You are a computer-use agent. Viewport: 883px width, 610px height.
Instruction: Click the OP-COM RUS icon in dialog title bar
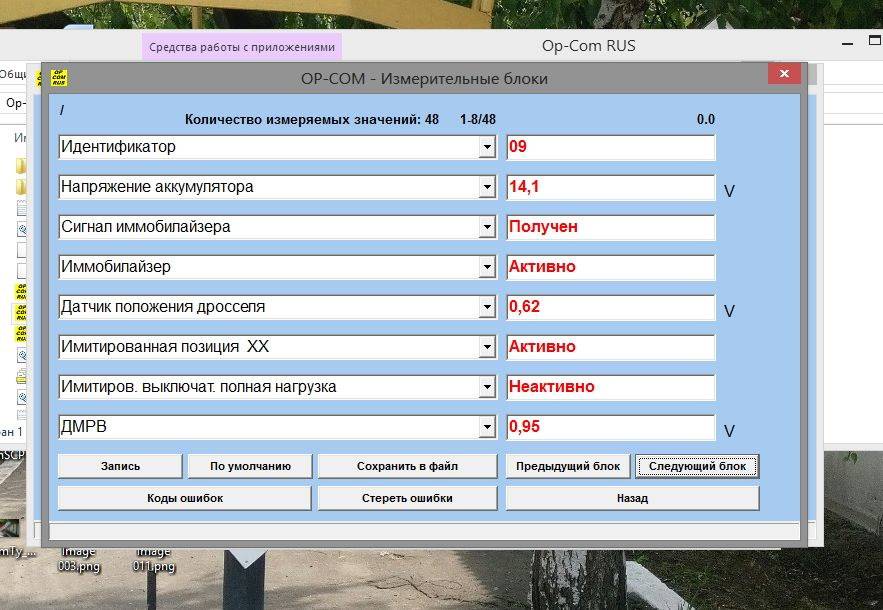(x=59, y=78)
